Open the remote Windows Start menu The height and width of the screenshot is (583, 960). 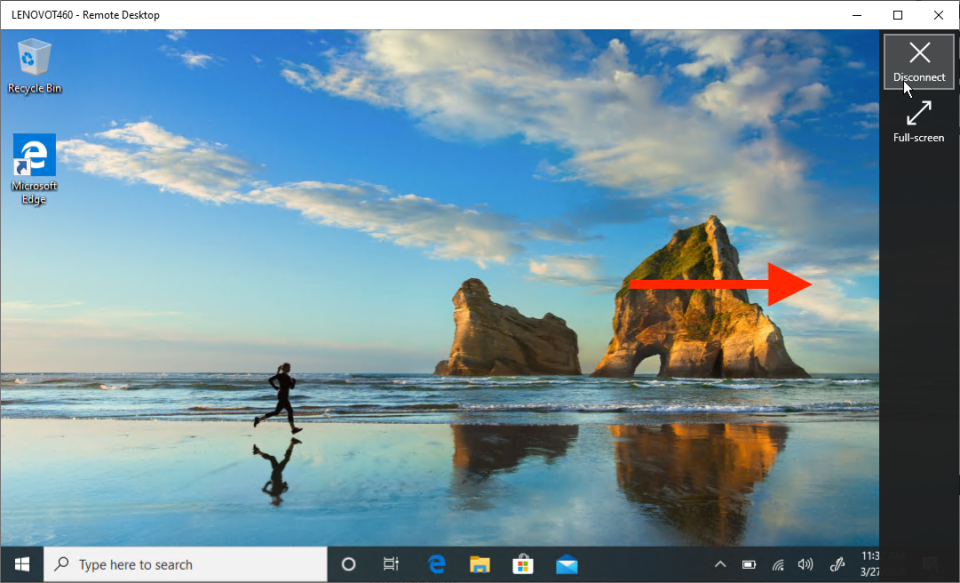tap(22, 564)
